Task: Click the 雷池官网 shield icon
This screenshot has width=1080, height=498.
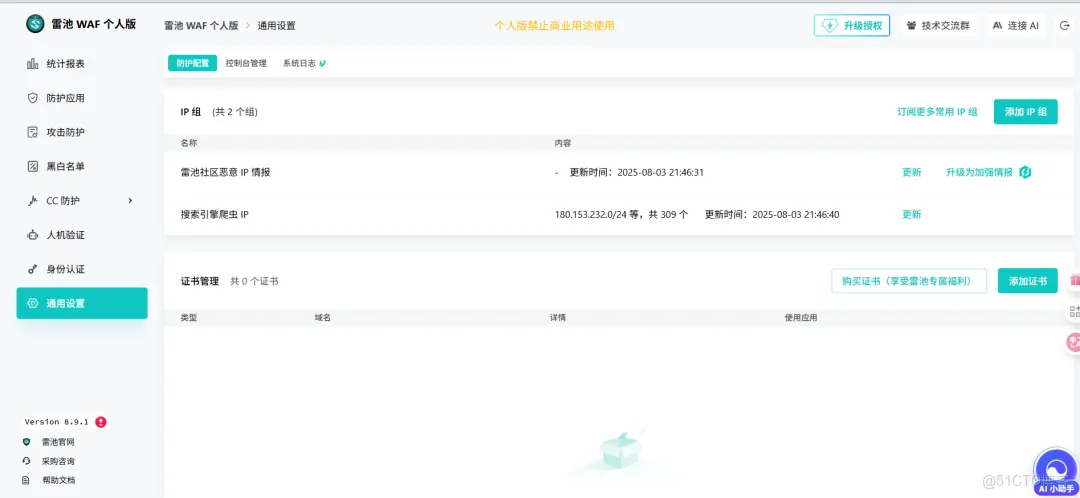Action: [x=26, y=442]
